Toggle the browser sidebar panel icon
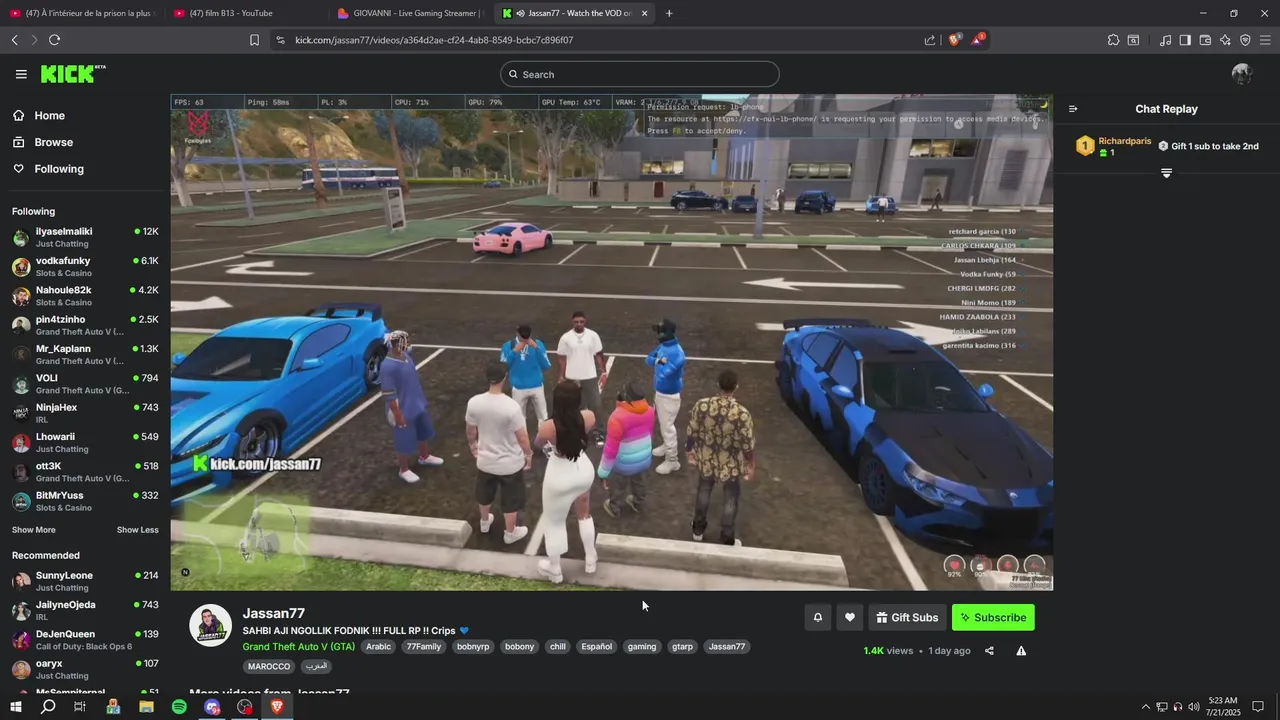The image size is (1280, 720). tap(1185, 40)
